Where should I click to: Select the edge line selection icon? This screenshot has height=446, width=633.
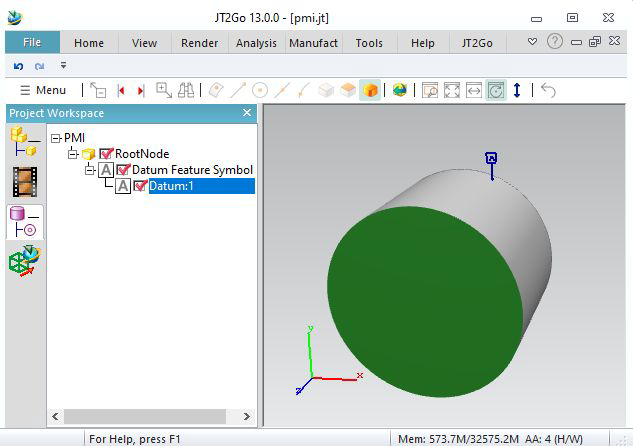[x=238, y=90]
